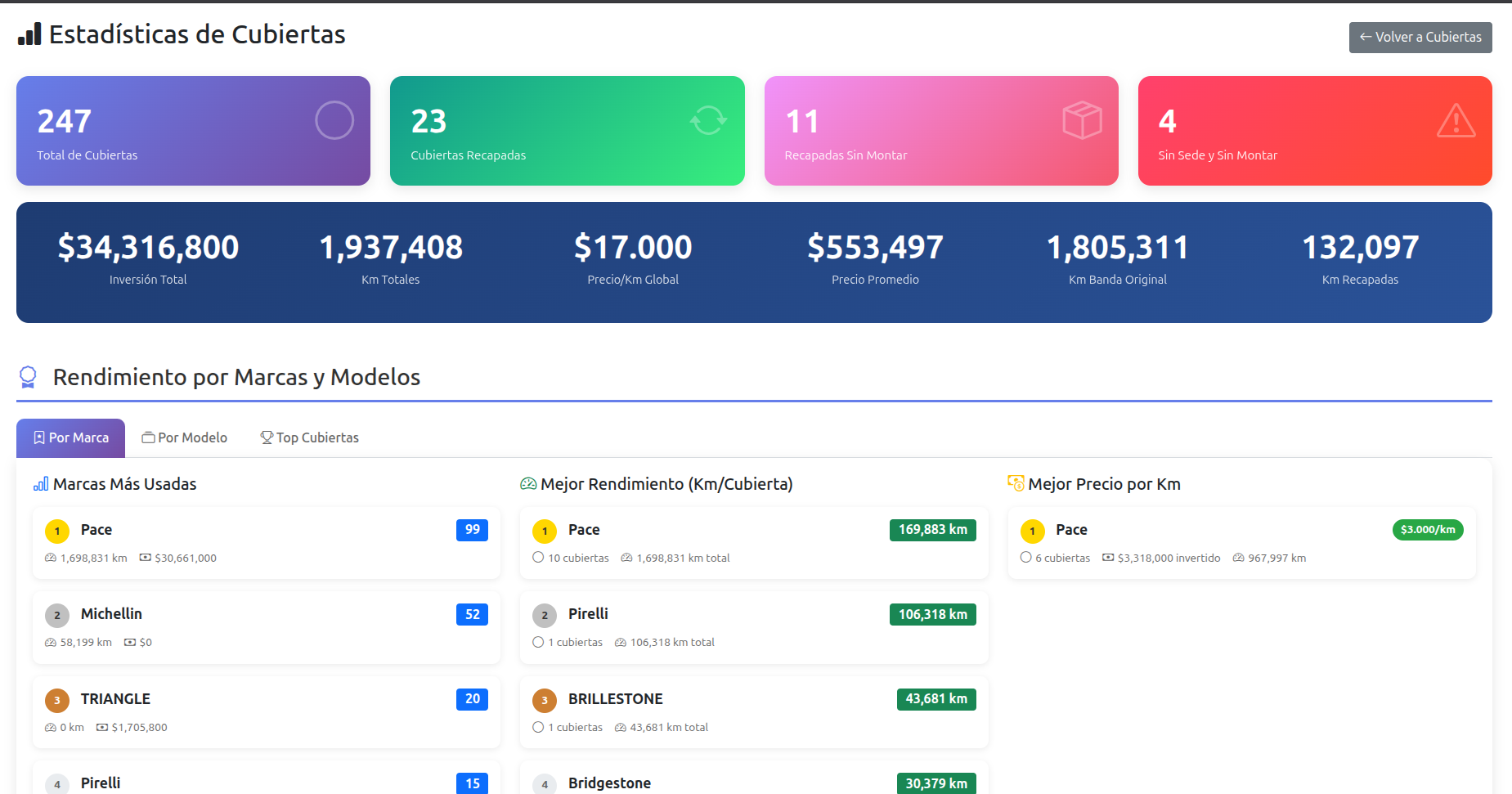Click the chart icon beside Marcas Más Usadas

(41, 484)
